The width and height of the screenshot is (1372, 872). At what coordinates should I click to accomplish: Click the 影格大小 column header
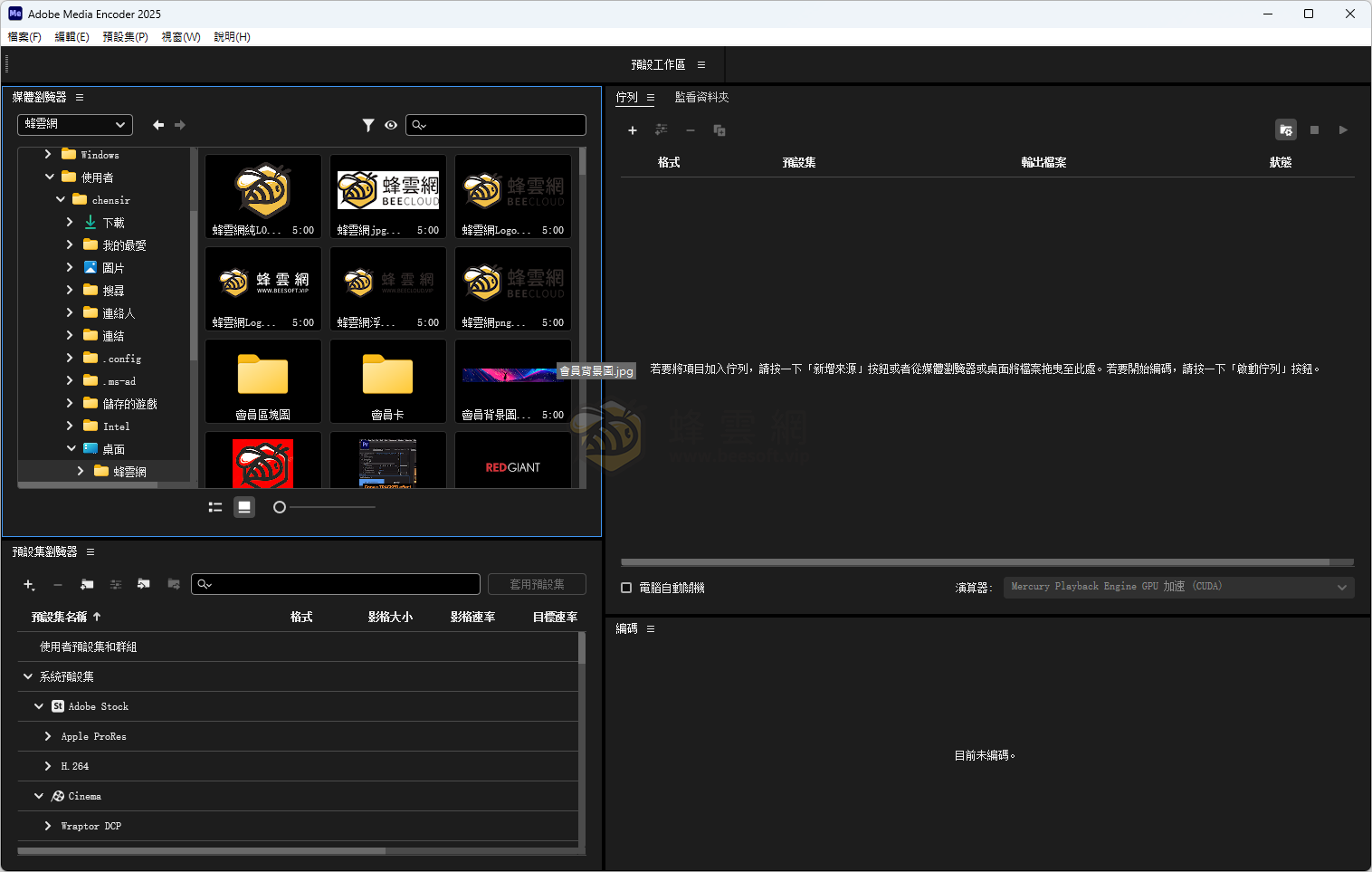(x=390, y=618)
